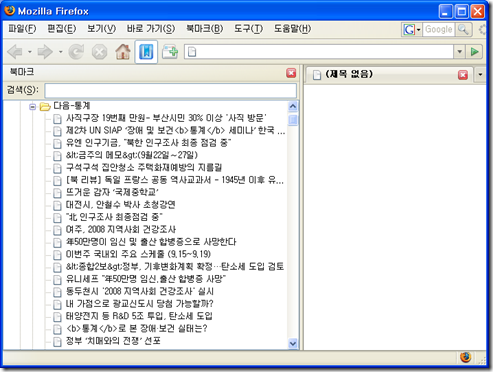Click the page icon in the address bar

coord(192,52)
